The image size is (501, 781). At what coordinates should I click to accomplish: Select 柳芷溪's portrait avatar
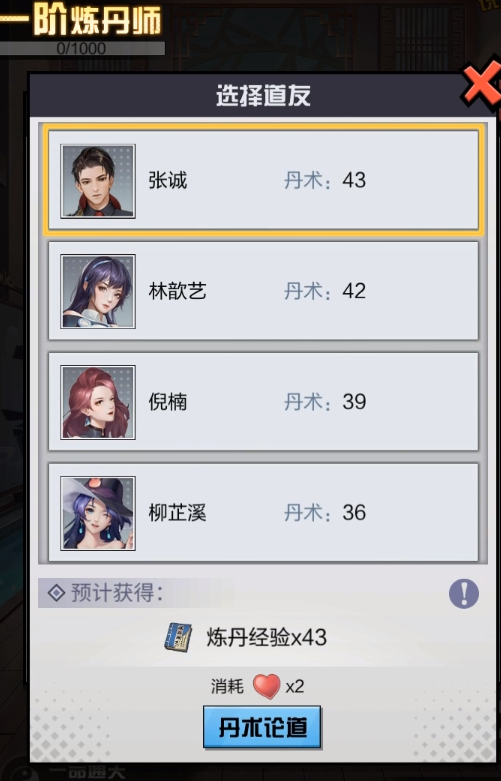[x=98, y=514]
